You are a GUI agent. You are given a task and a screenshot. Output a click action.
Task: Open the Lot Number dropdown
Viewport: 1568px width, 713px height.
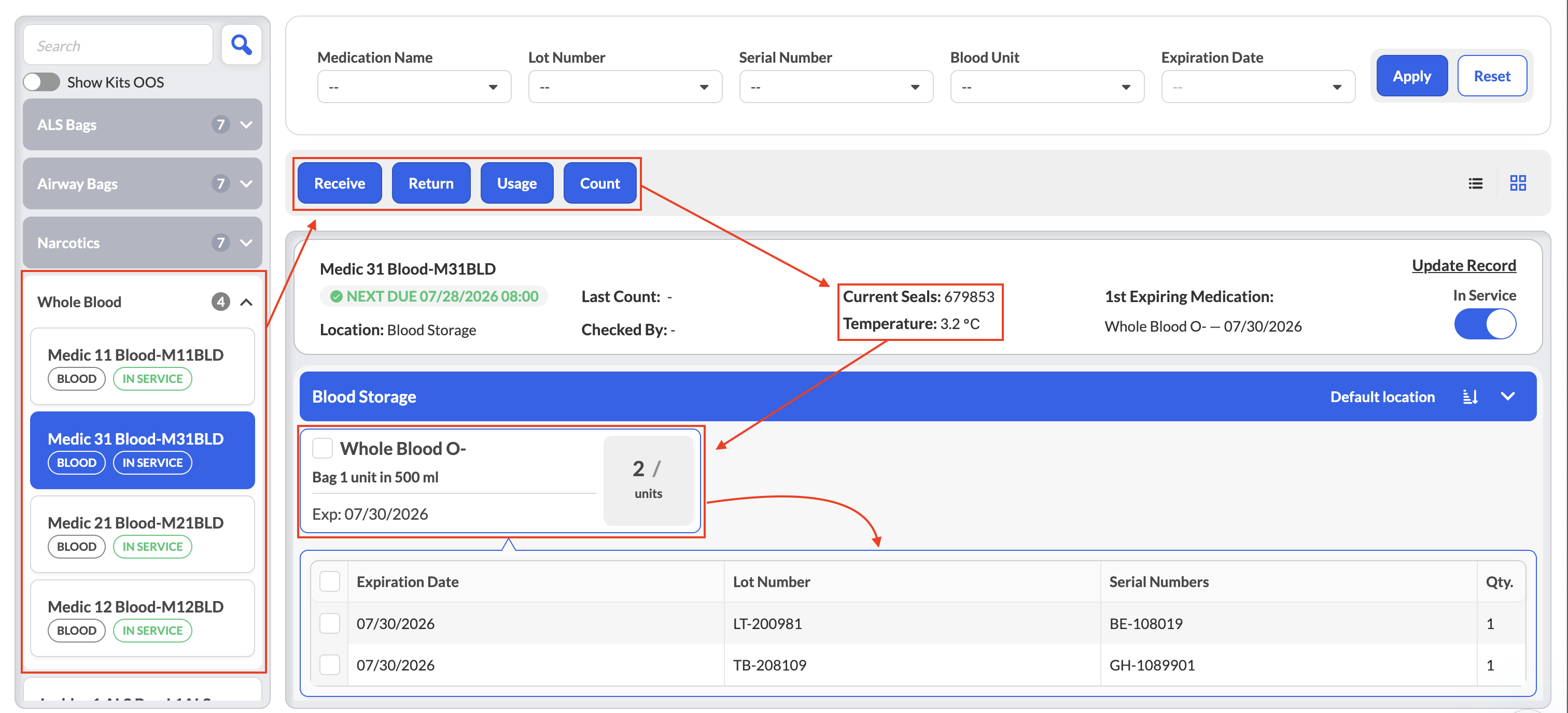624,87
